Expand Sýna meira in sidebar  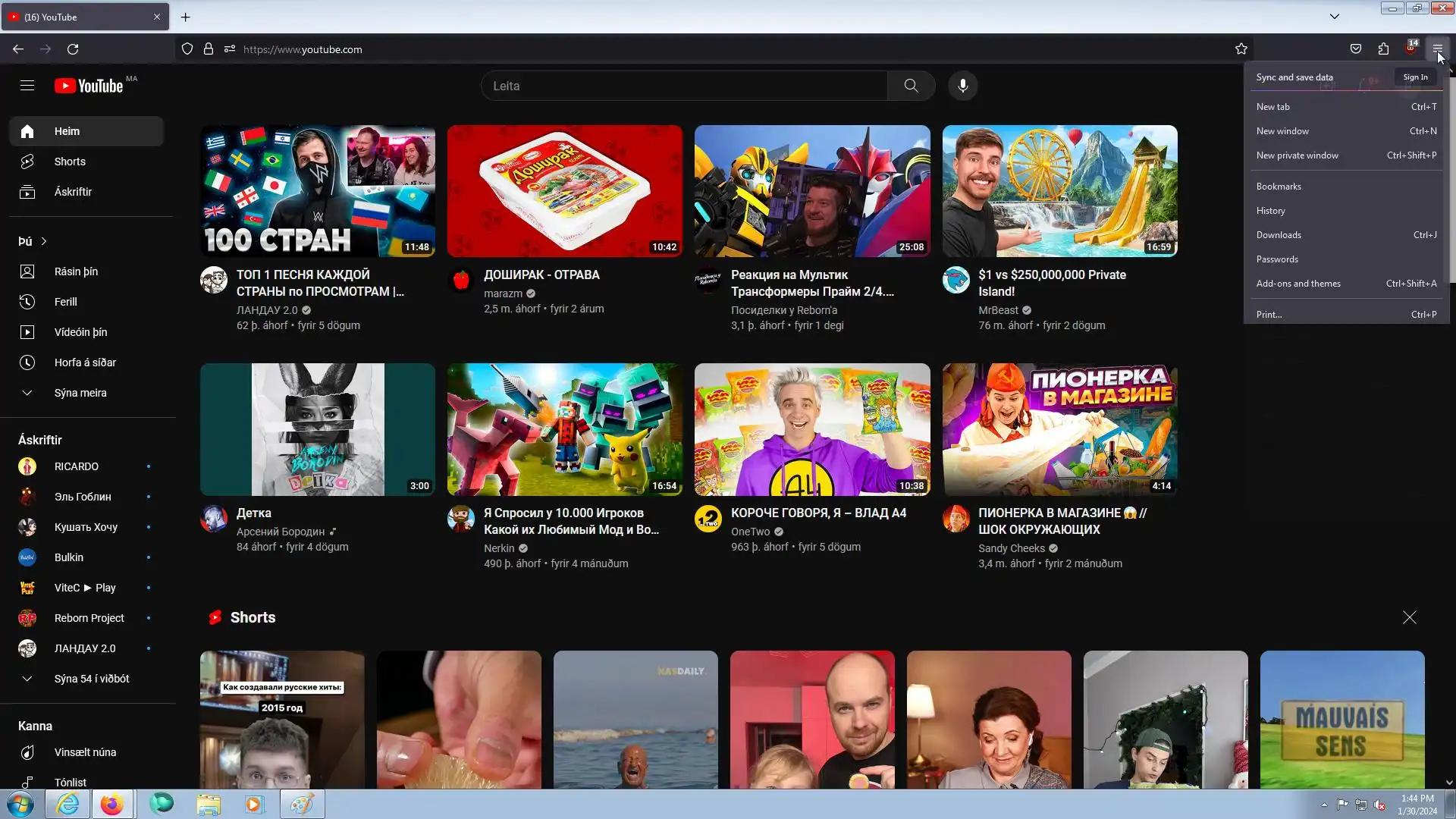point(80,393)
